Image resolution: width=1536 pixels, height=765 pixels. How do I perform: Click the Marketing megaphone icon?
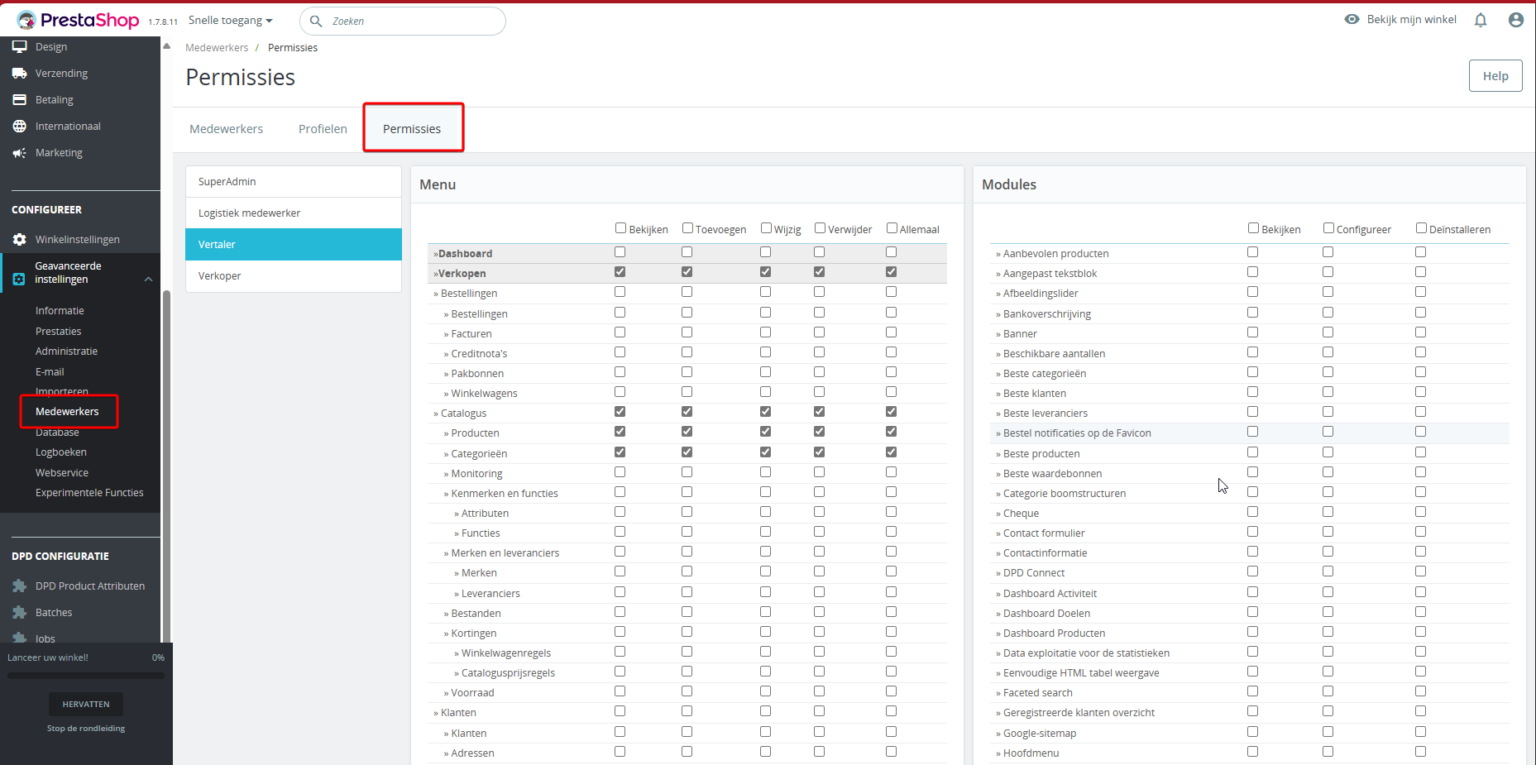click(18, 152)
